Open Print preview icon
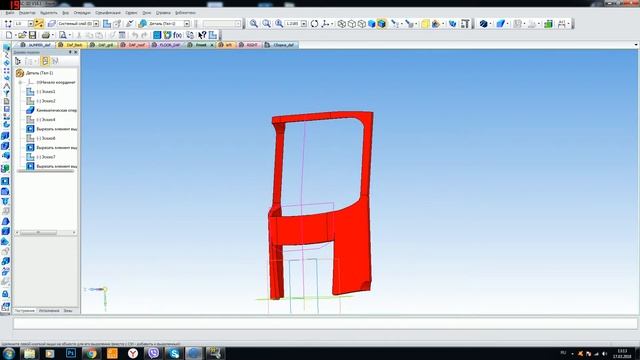Image resolution: width=640 pixels, height=360 pixels. [x=62, y=36]
